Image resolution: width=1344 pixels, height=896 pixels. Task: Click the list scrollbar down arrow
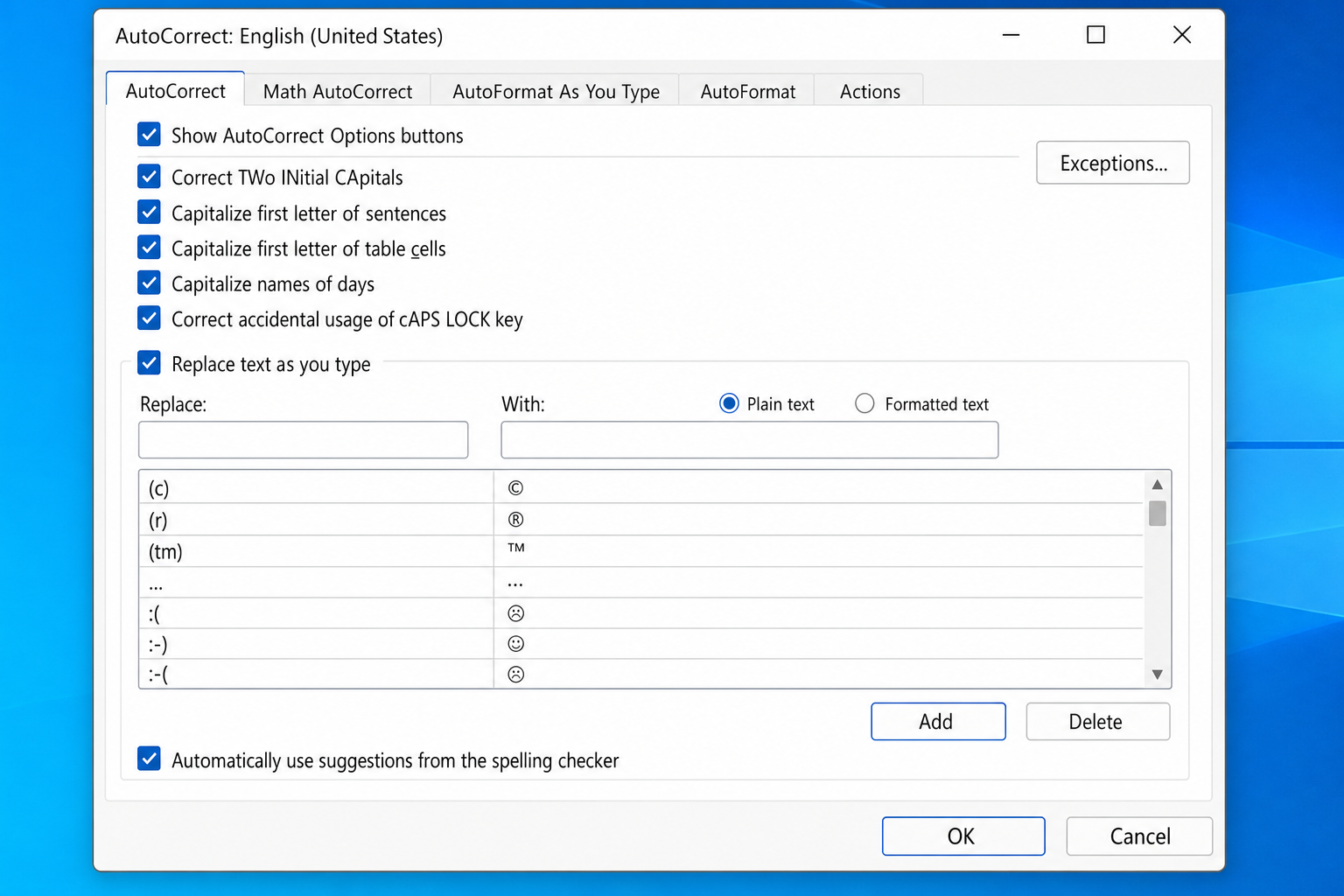tap(1158, 674)
